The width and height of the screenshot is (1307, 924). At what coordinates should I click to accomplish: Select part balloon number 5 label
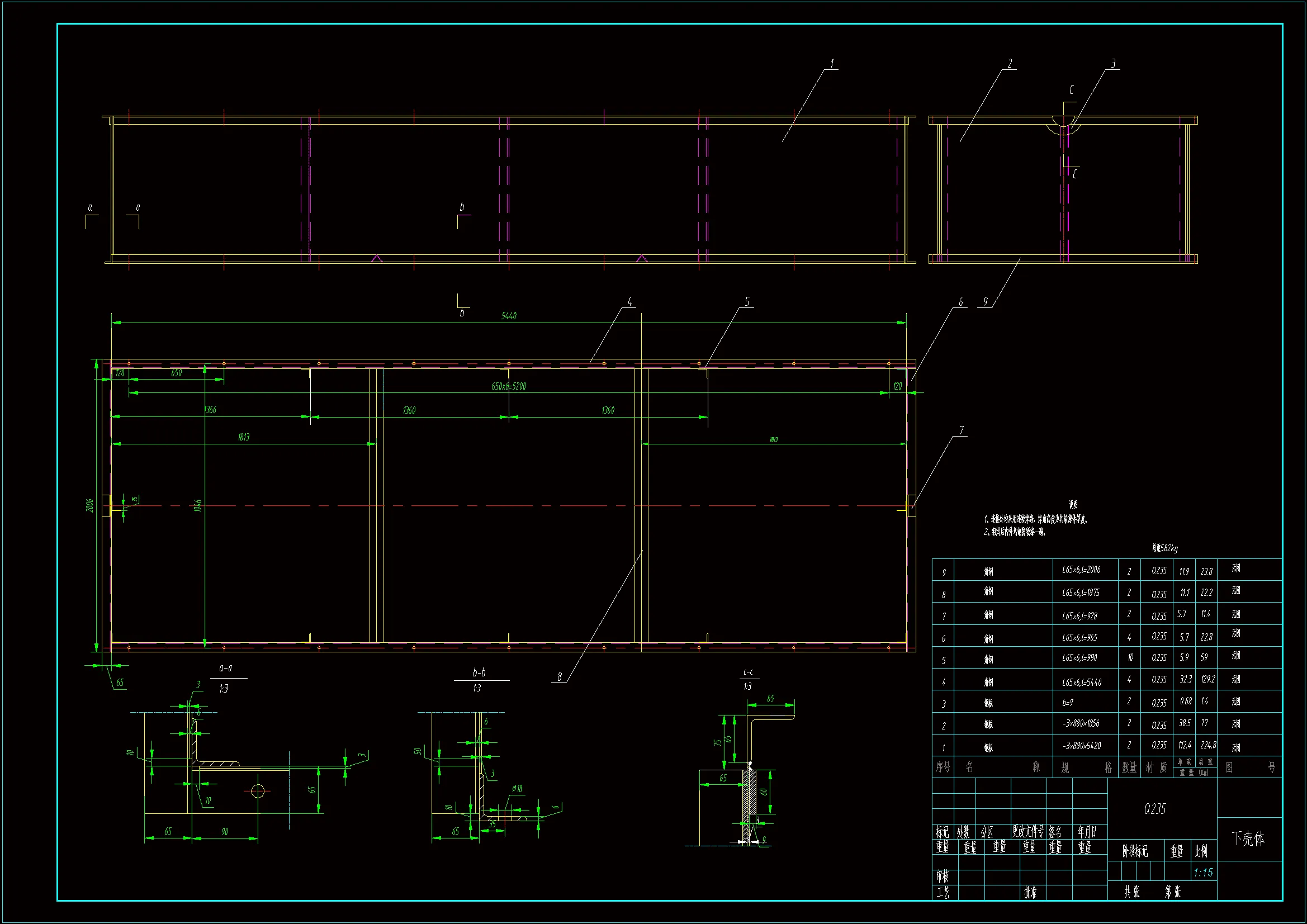[747, 301]
